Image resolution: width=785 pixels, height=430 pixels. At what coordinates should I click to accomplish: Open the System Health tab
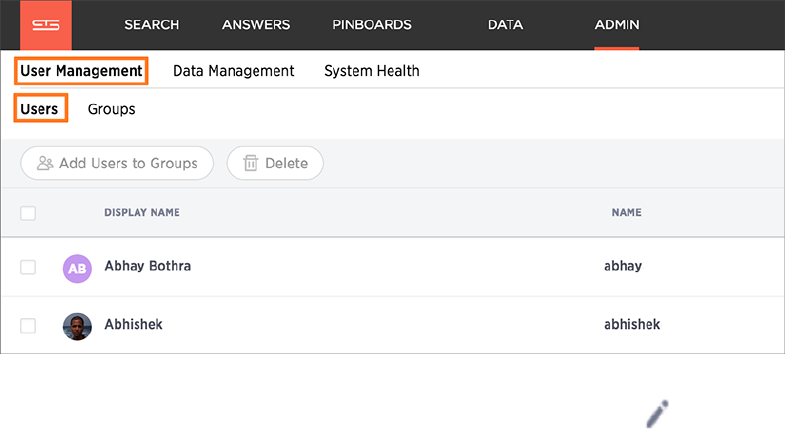[x=371, y=71]
